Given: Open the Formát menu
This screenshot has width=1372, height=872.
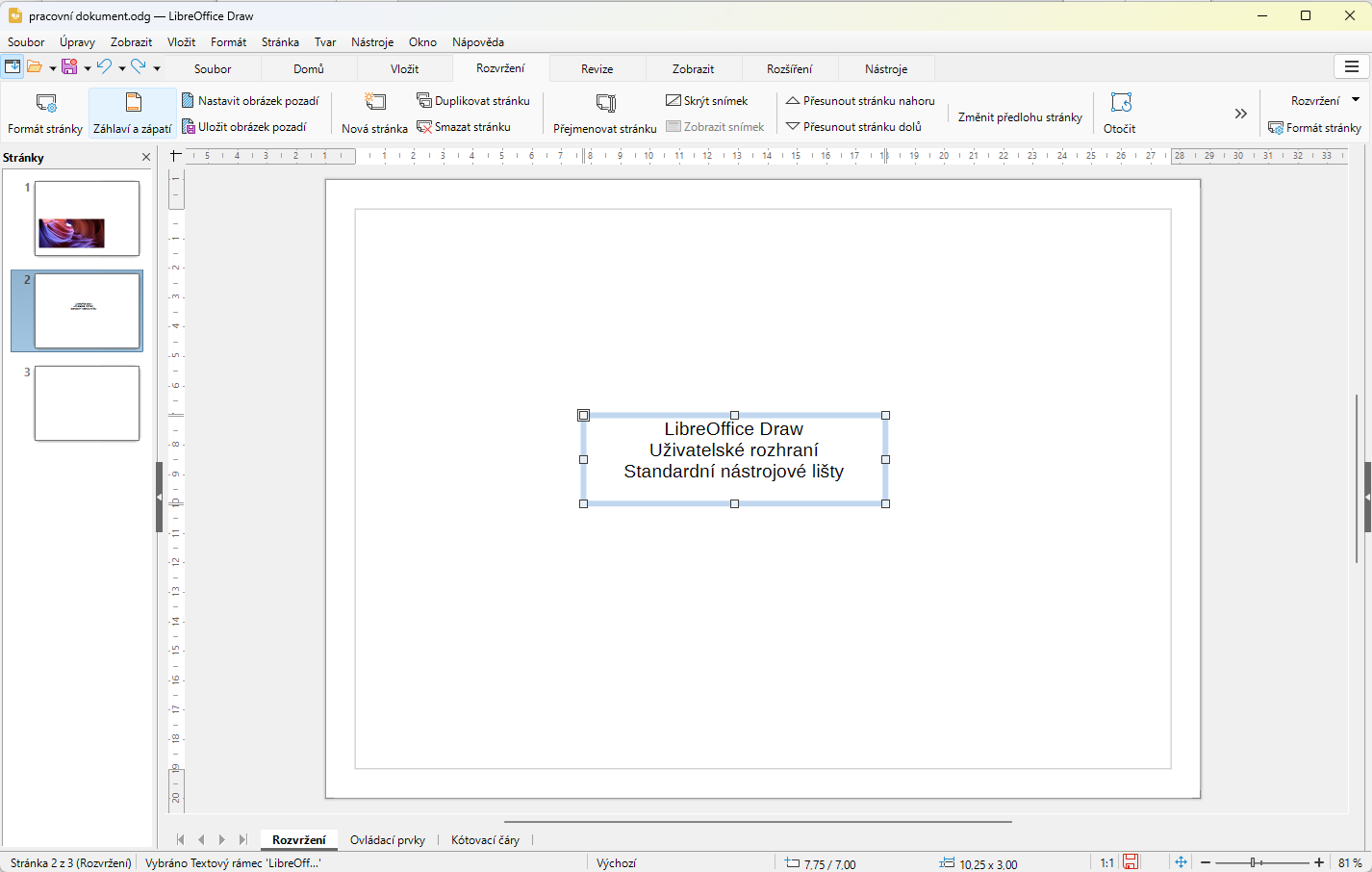Looking at the screenshot, I should [x=229, y=42].
